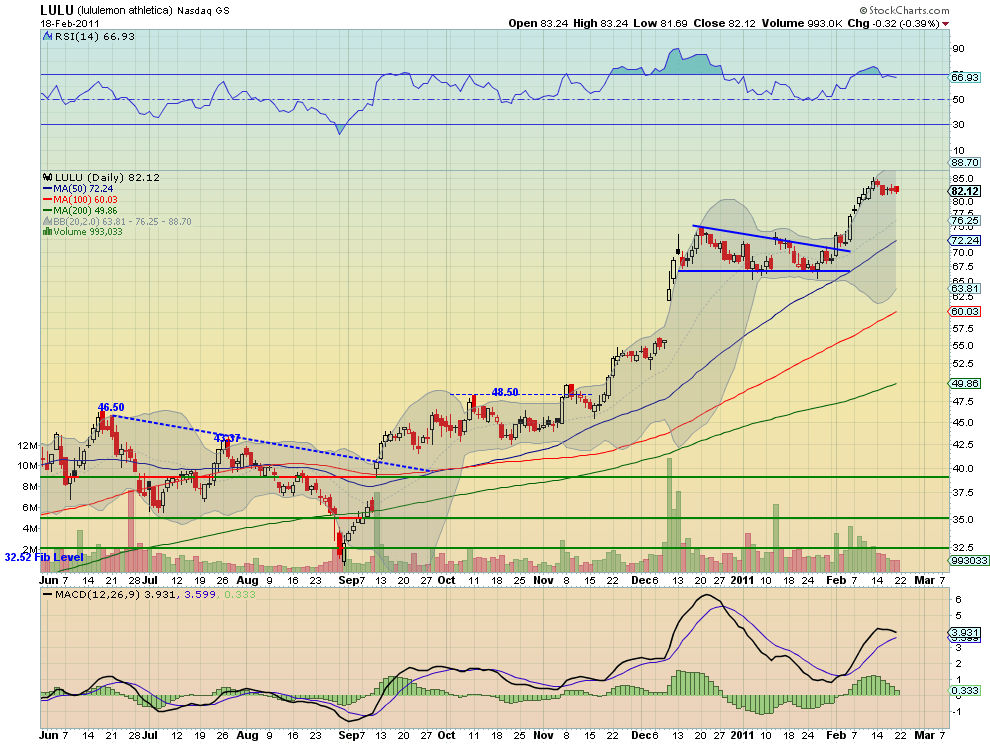This screenshot has height=744, width=990.
Task: Click the 18-Feb-2011 date label
Action: pos(68,23)
